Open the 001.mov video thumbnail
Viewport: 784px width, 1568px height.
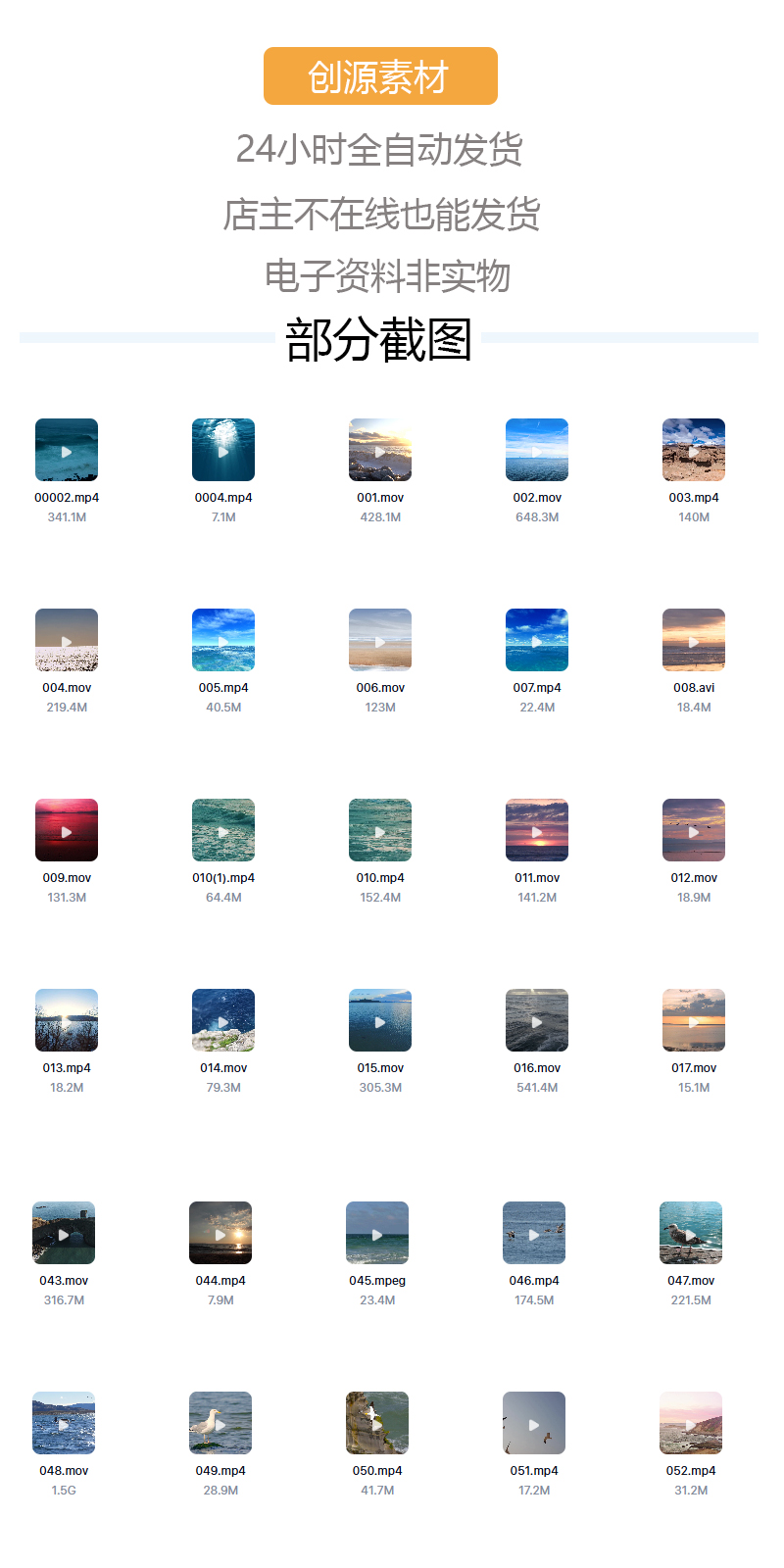coord(380,450)
